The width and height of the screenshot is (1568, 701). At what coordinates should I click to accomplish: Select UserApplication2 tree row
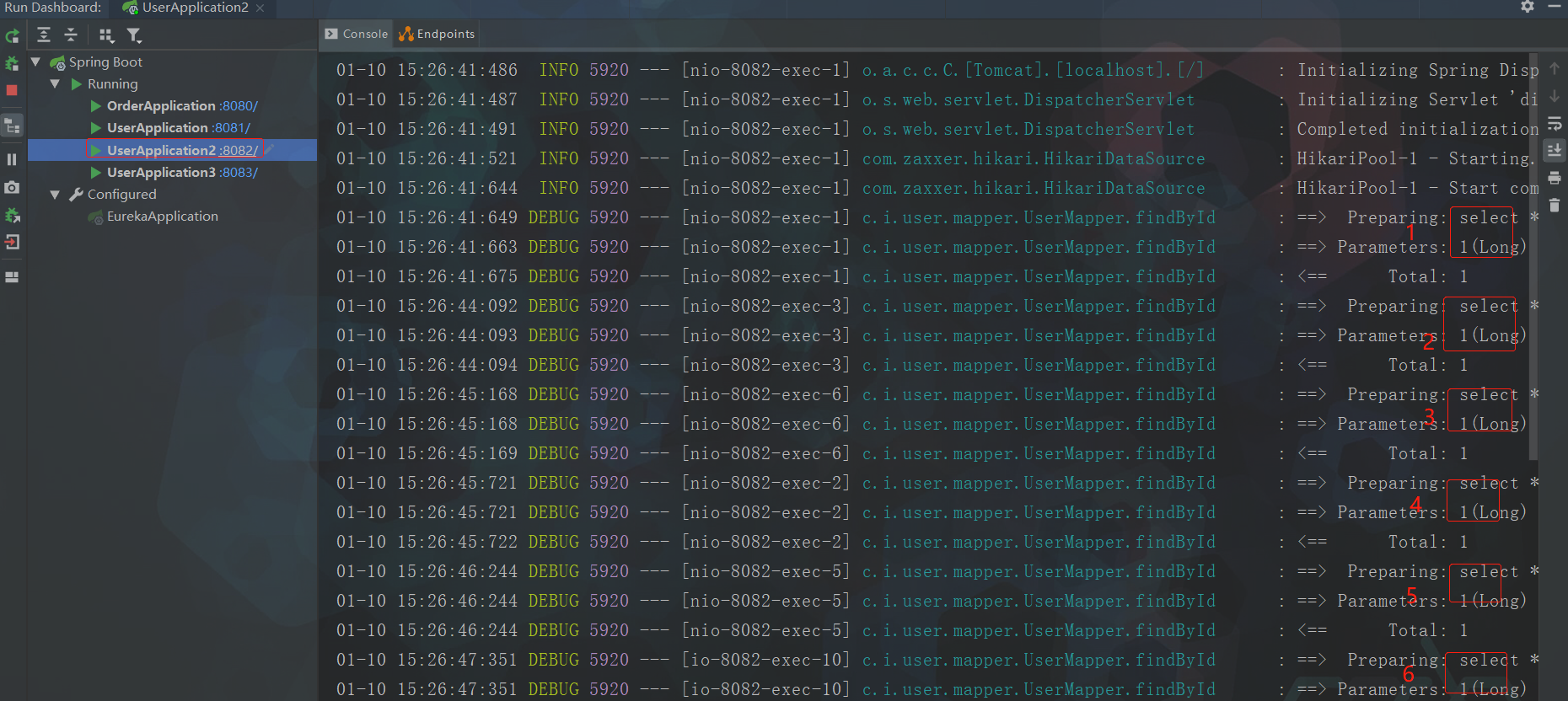(172, 150)
